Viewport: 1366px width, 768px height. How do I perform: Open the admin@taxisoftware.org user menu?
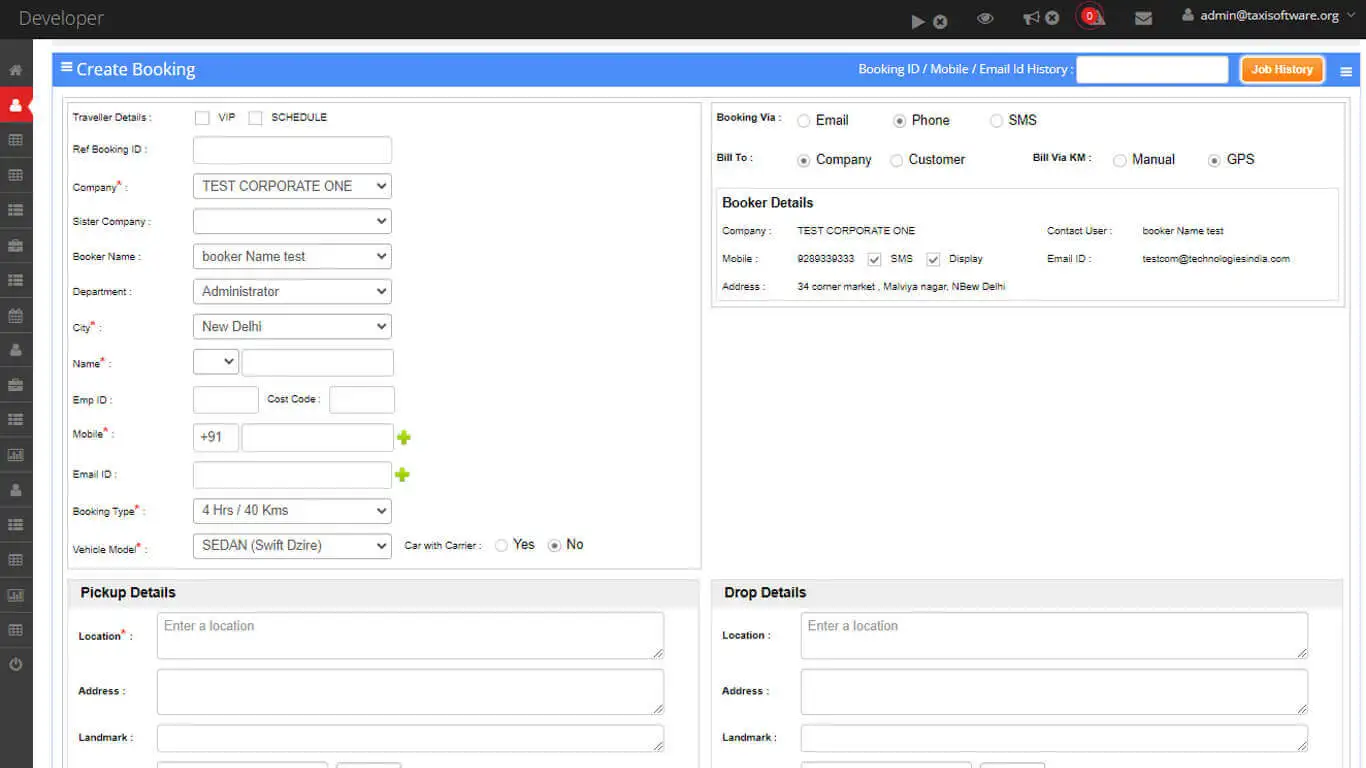coord(1260,16)
